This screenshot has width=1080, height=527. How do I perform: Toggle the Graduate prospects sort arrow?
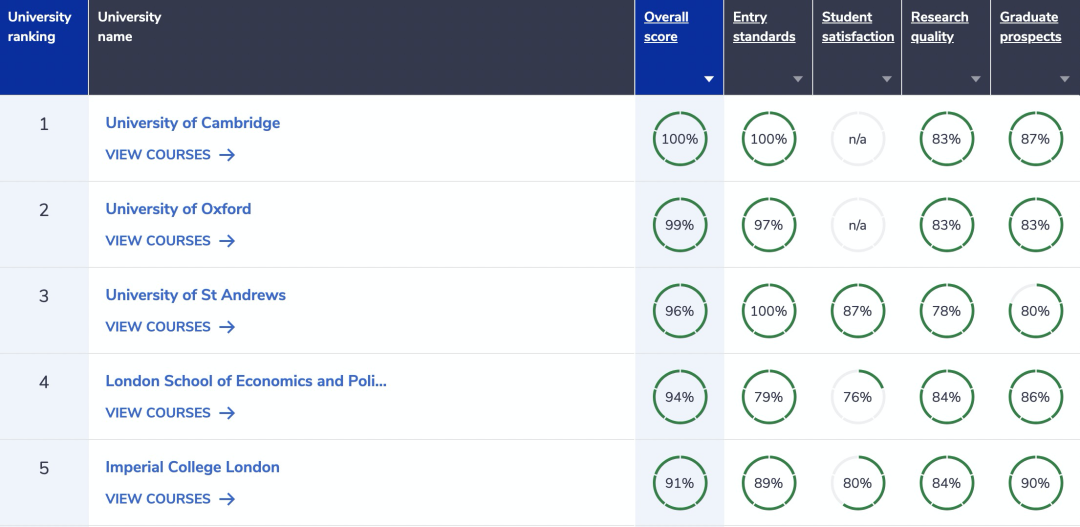point(1065,79)
